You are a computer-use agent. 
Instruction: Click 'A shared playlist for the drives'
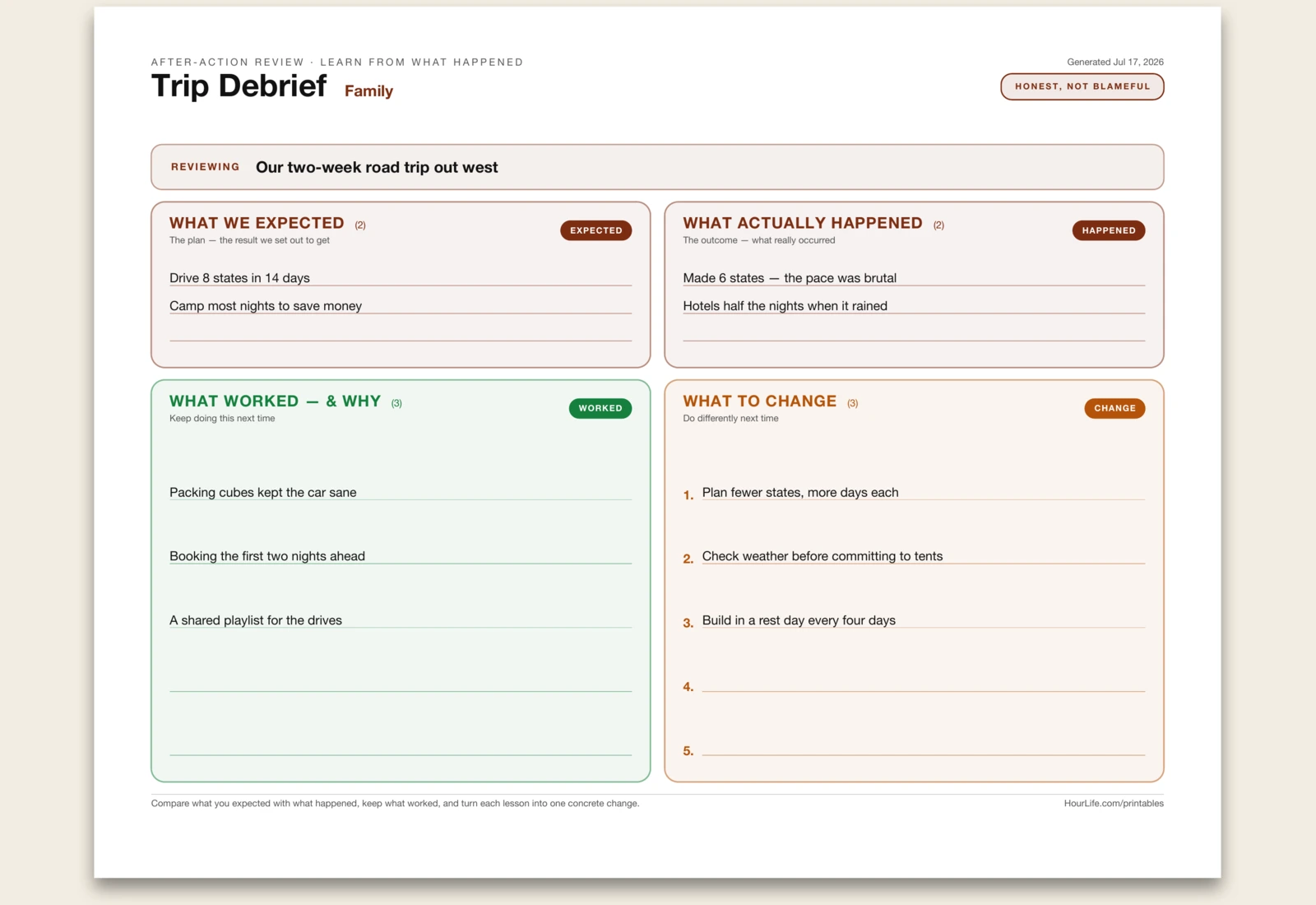(401, 620)
